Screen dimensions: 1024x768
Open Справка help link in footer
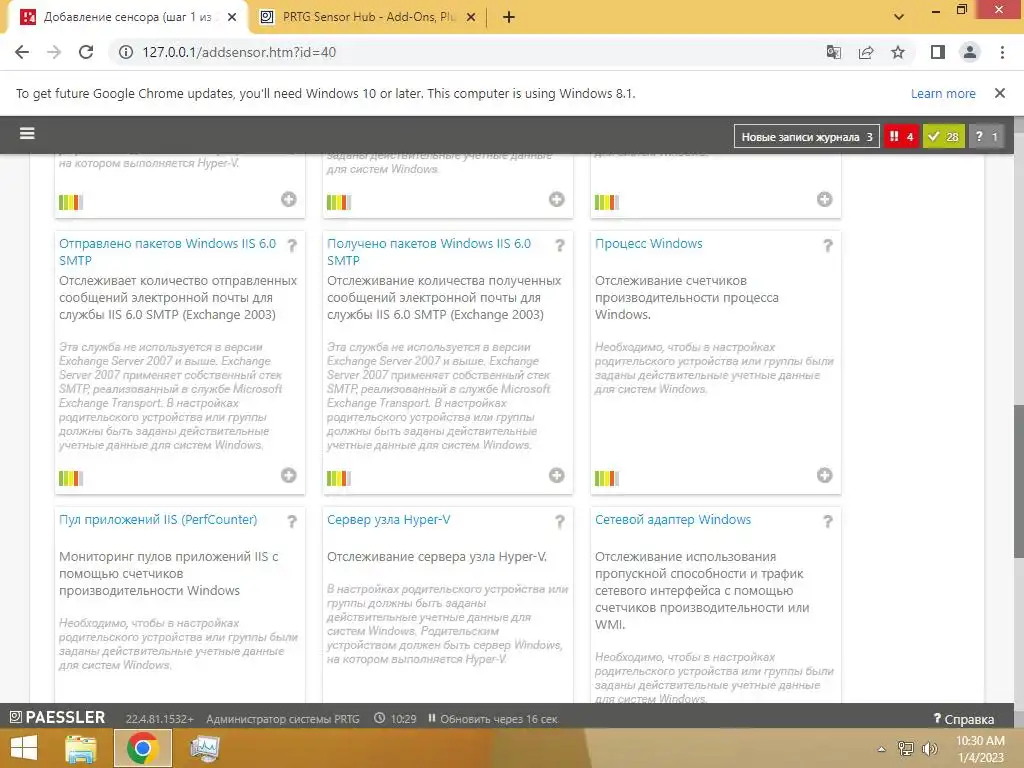(x=964, y=719)
